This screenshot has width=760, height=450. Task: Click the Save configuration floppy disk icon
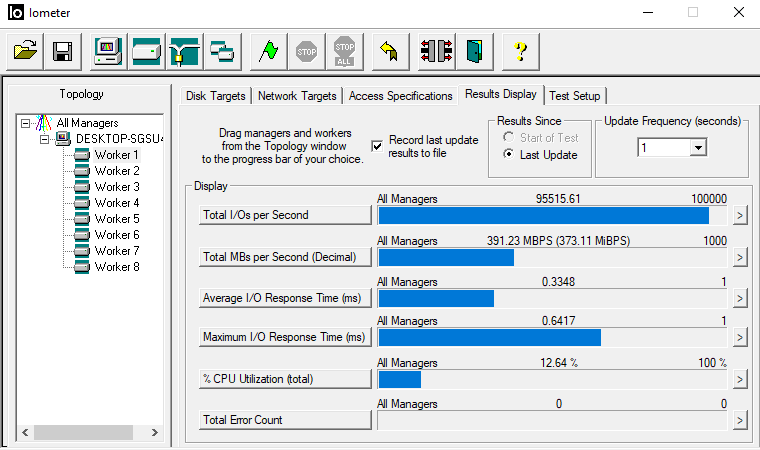[62, 50]
